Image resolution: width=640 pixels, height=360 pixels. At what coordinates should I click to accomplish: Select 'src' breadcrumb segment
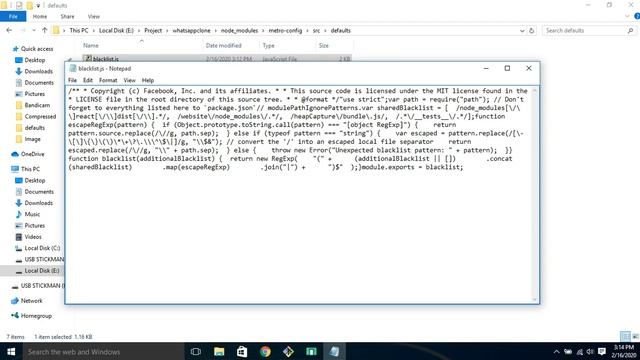316,31
